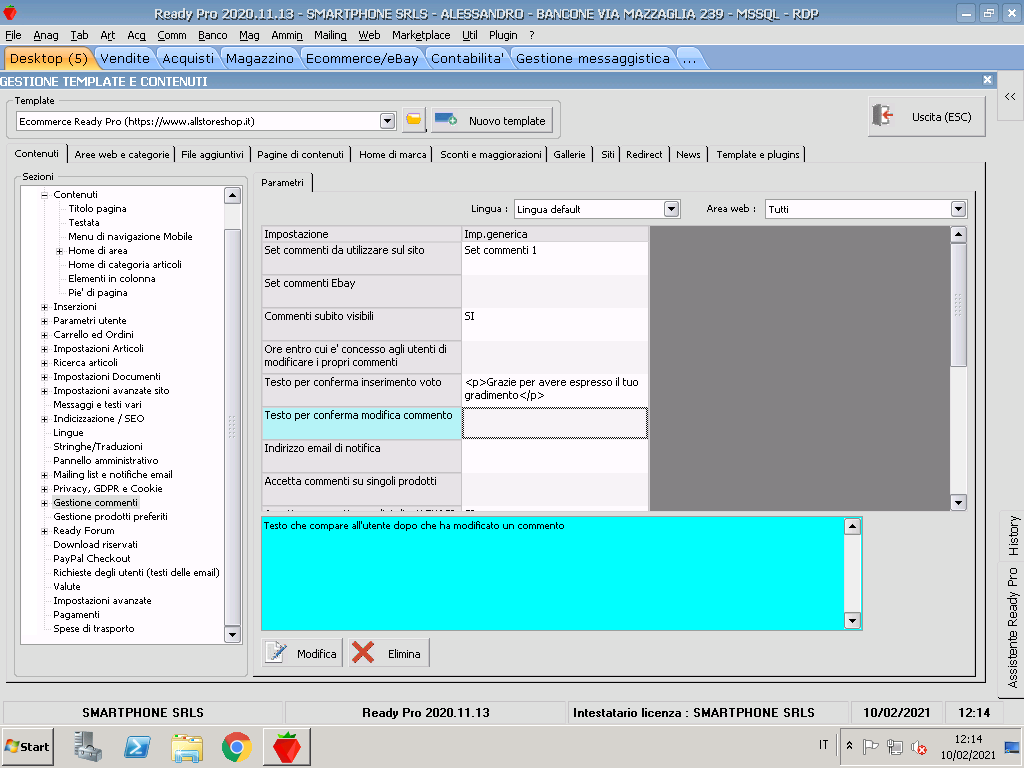Viewport: 1024px width, 768px height.
Task: Open the Gestione messaggistica main tab
Action: [x=592, y=58]
